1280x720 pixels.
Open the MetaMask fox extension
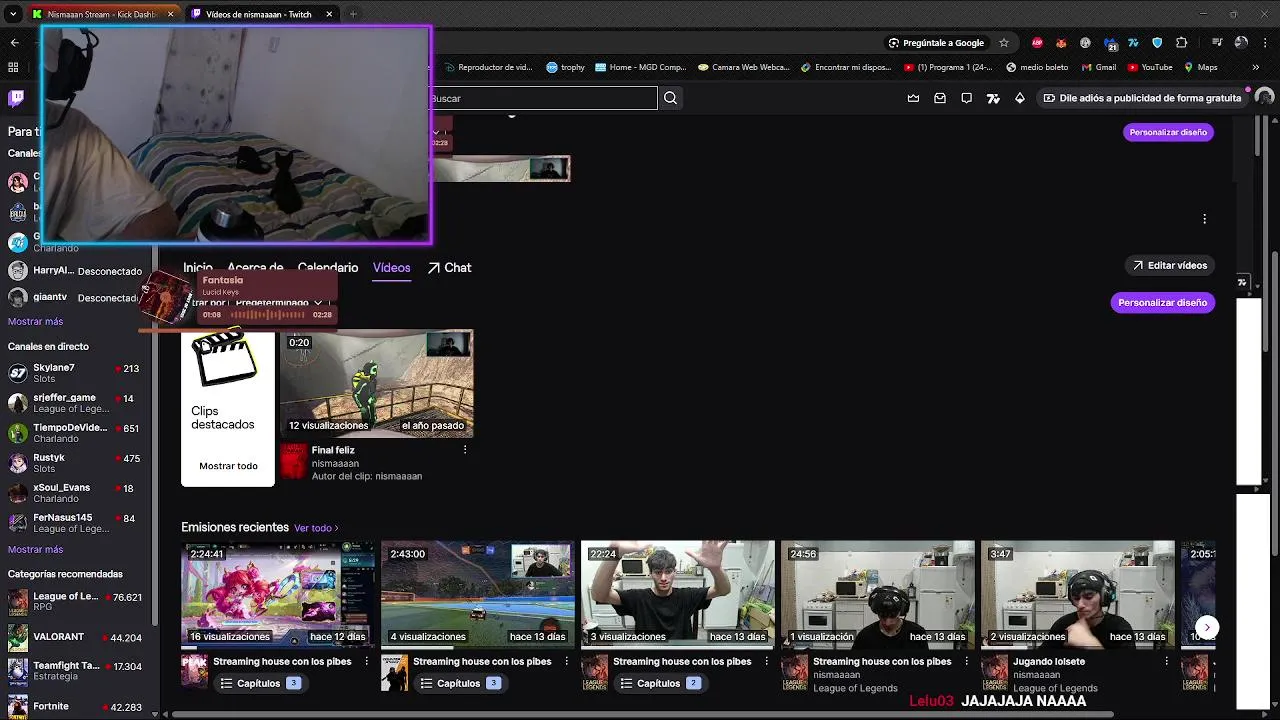pos(1061,43)
